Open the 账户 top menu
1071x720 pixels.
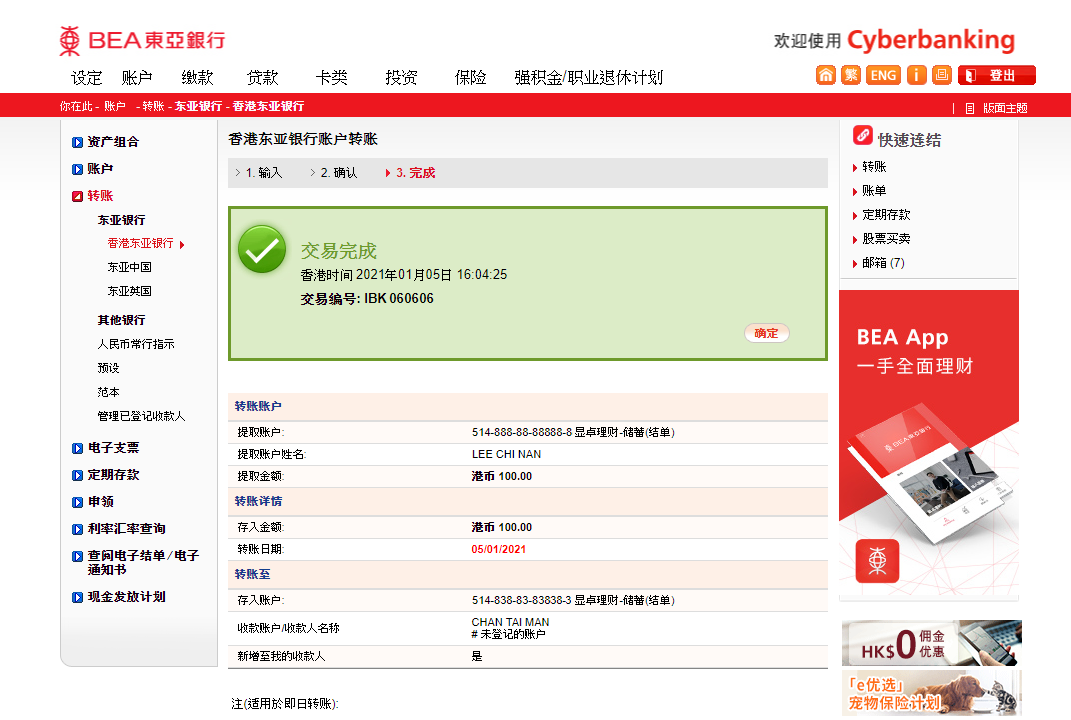point(137,77)
